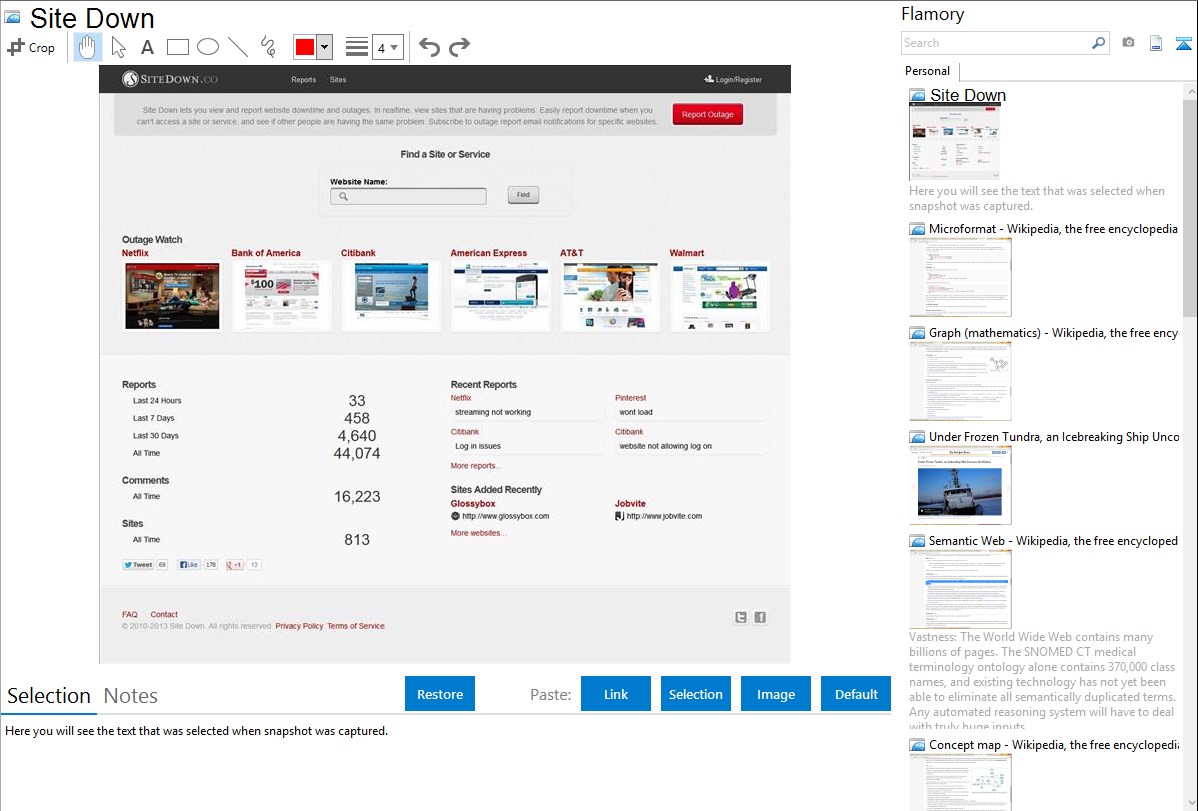The image size is (1198, 811).
Task: Click the More reports link
Action: [x=475, y=466]
